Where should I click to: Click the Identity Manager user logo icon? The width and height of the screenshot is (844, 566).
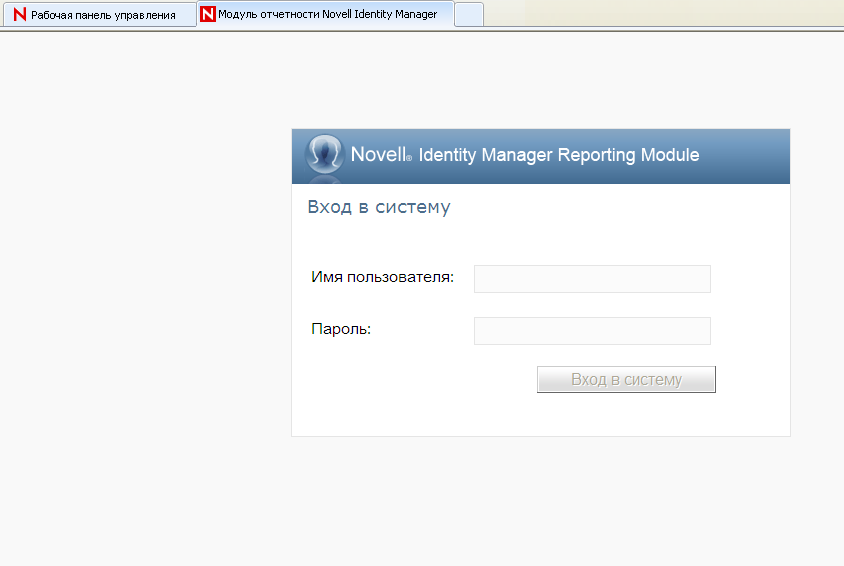click(x=324, y=154)
